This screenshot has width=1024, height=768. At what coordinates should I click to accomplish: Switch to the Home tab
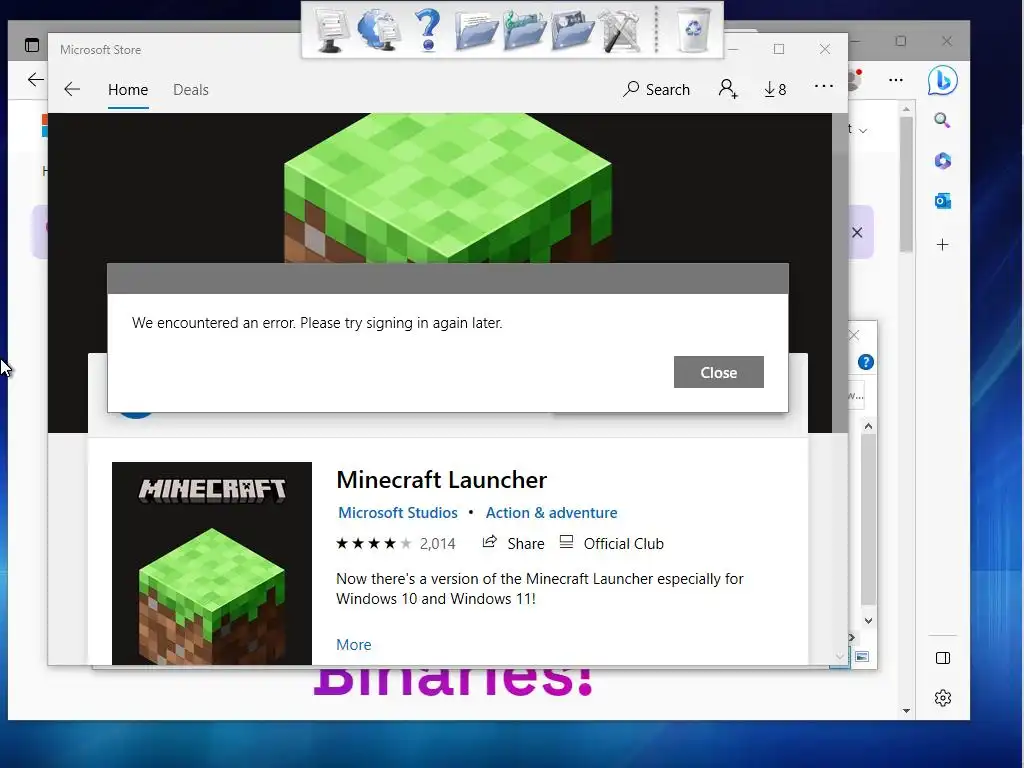(x=128, y=89)
